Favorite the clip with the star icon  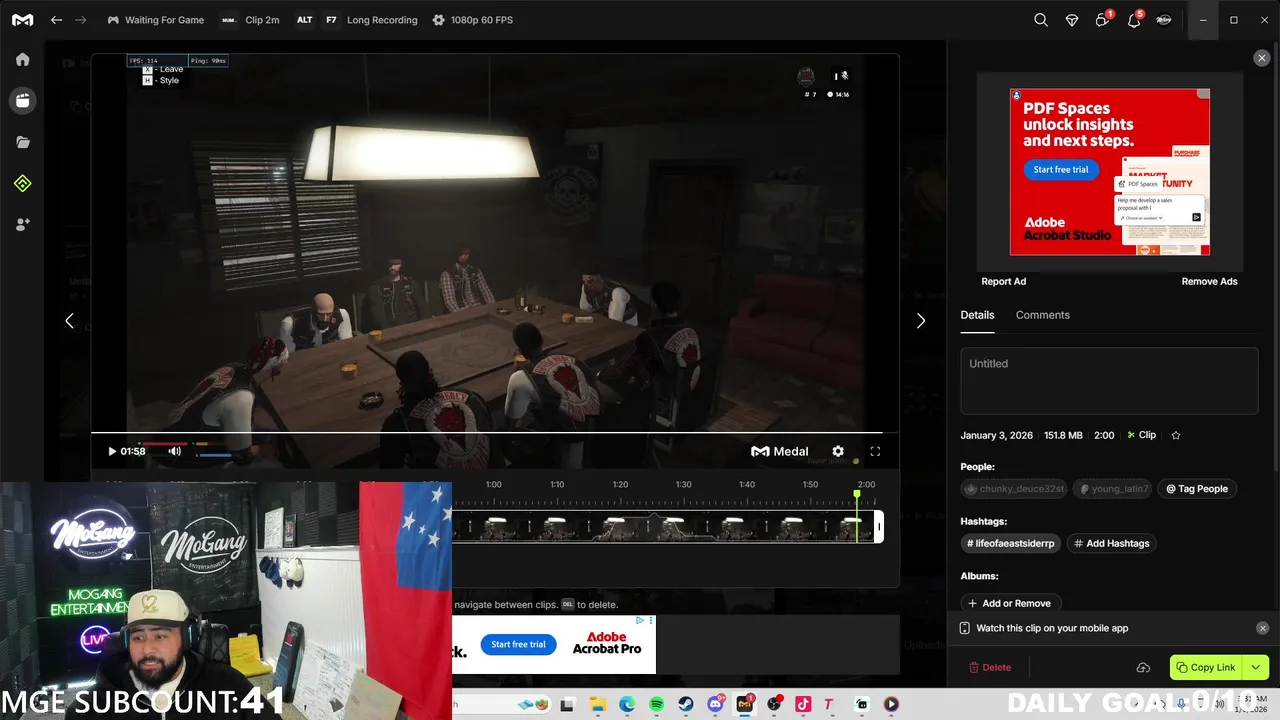pos(1176,435)
